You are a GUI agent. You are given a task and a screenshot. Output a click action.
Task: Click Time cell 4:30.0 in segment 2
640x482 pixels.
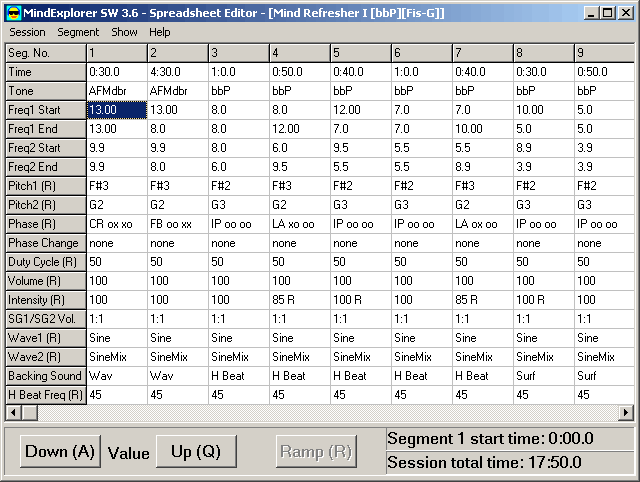[x=178, y=72]
